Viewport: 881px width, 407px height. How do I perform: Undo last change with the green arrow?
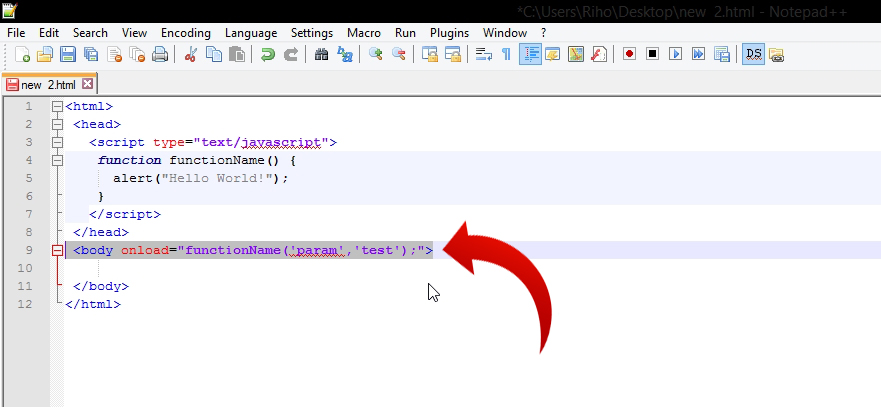268,55
